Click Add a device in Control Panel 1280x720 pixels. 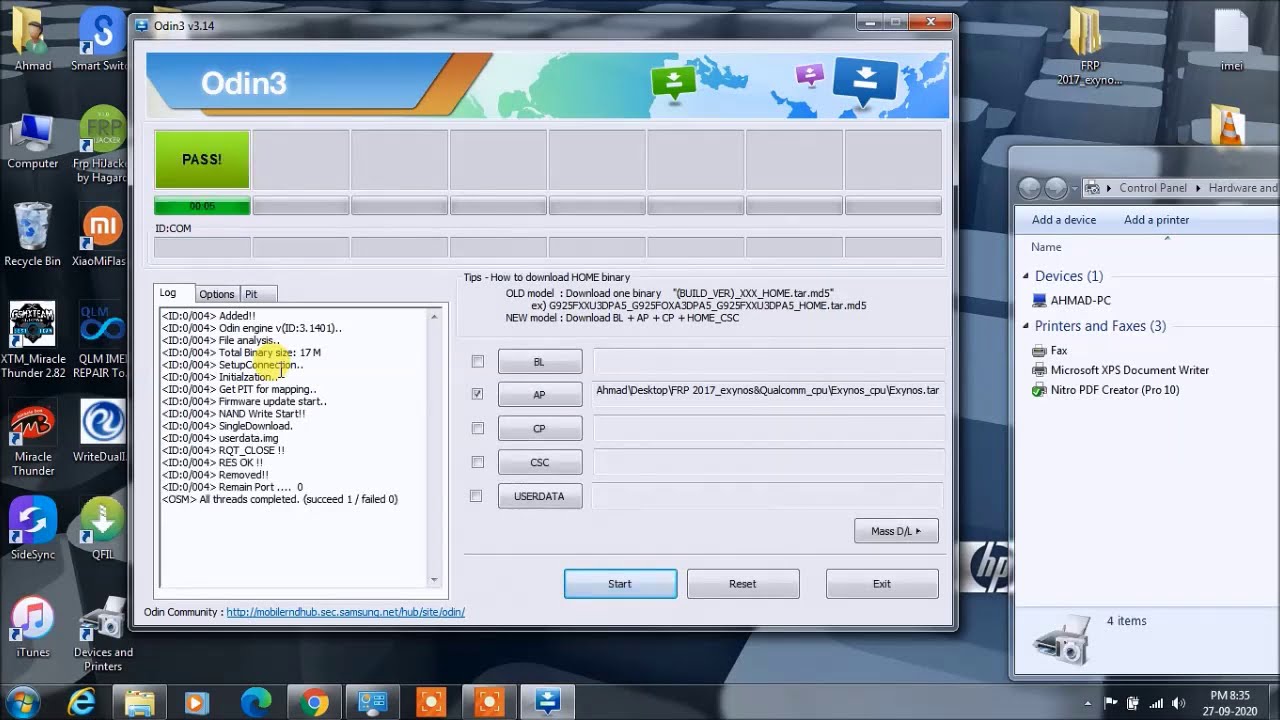pyautogui.click(x=1064, y=220)
